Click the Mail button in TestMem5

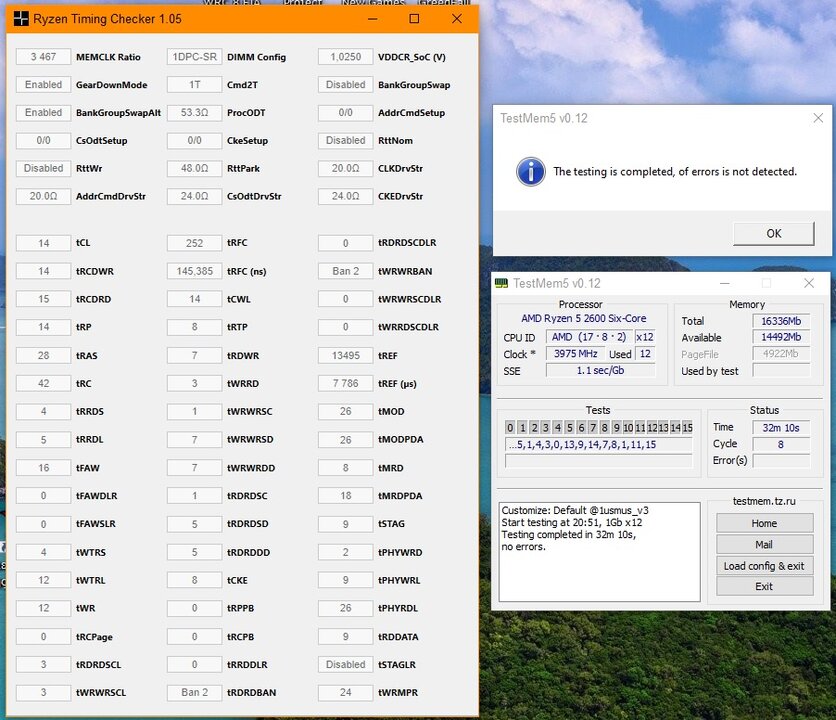coord(764,545)
